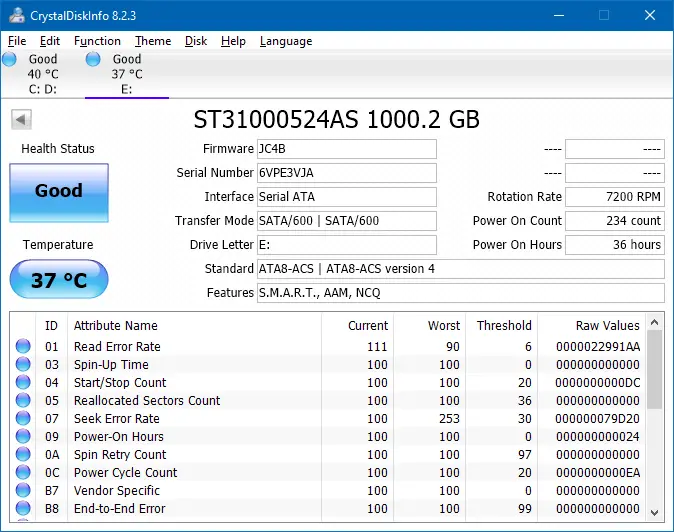The image size is (674, 532).
Task: Click status orb for C: D: drive
Action: point(9,59)
